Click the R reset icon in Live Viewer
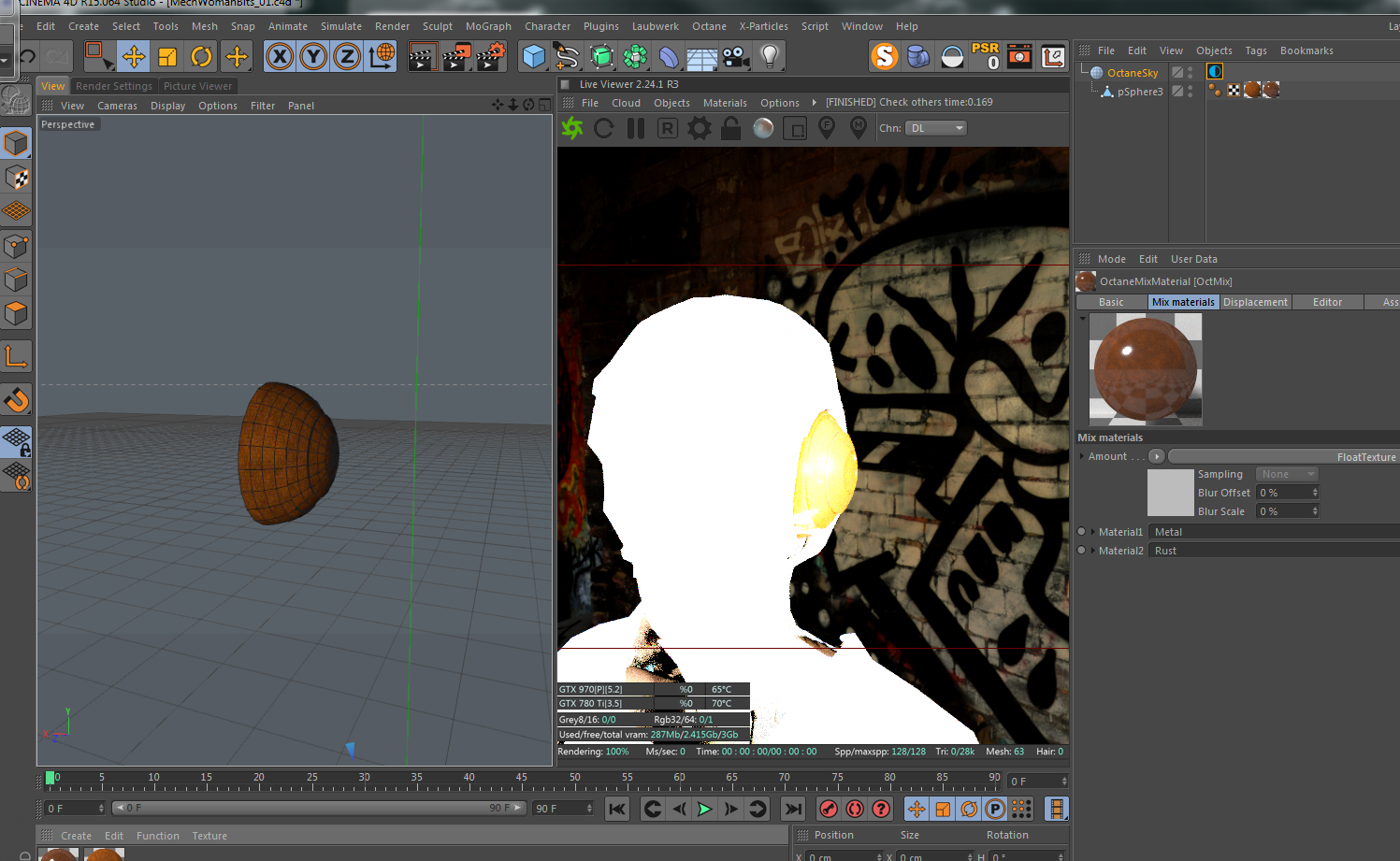This screenshot has height=861, width=1400. [x=668, y=128]
